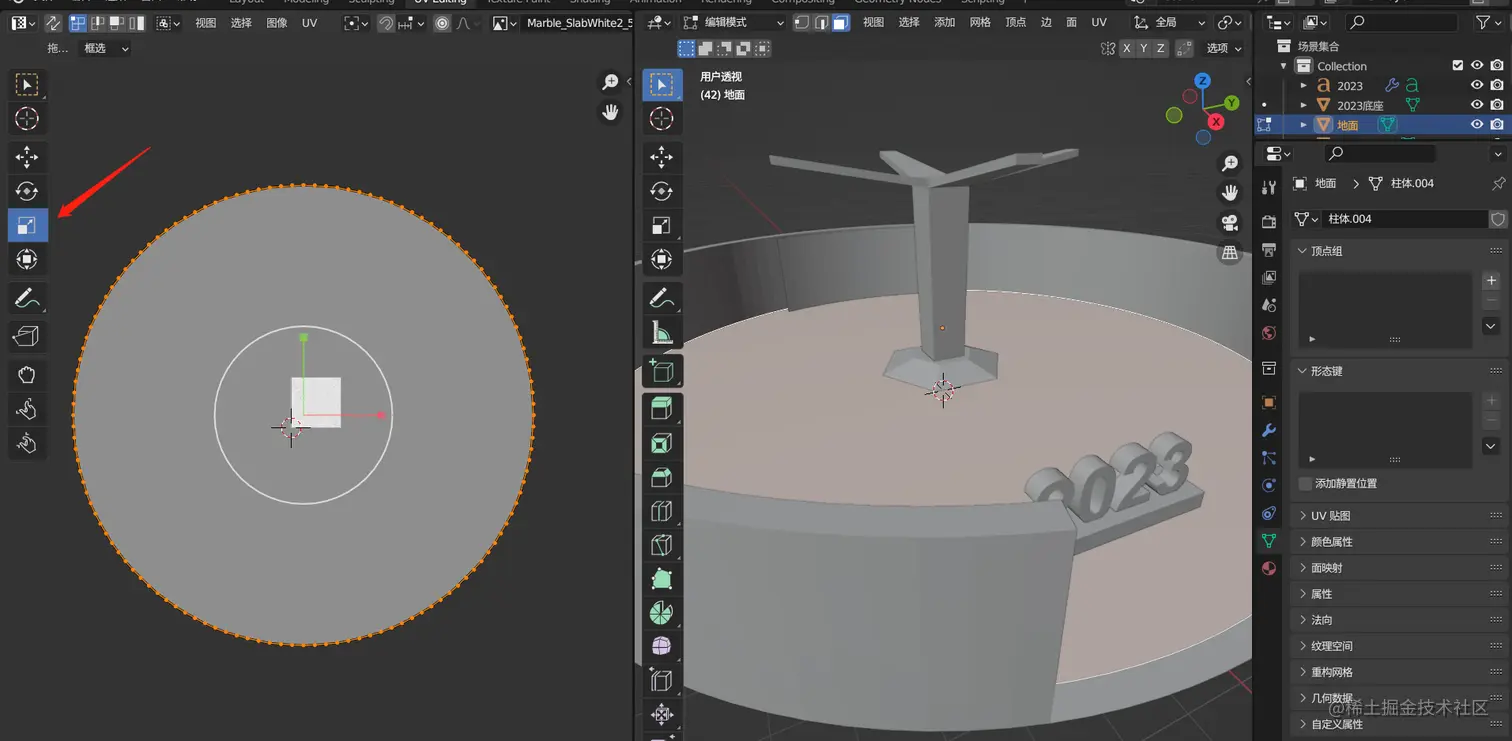Select the Select Box tool in 3D viewport
The height and width of the screenshot is (741, 1512).
(661, 85)
